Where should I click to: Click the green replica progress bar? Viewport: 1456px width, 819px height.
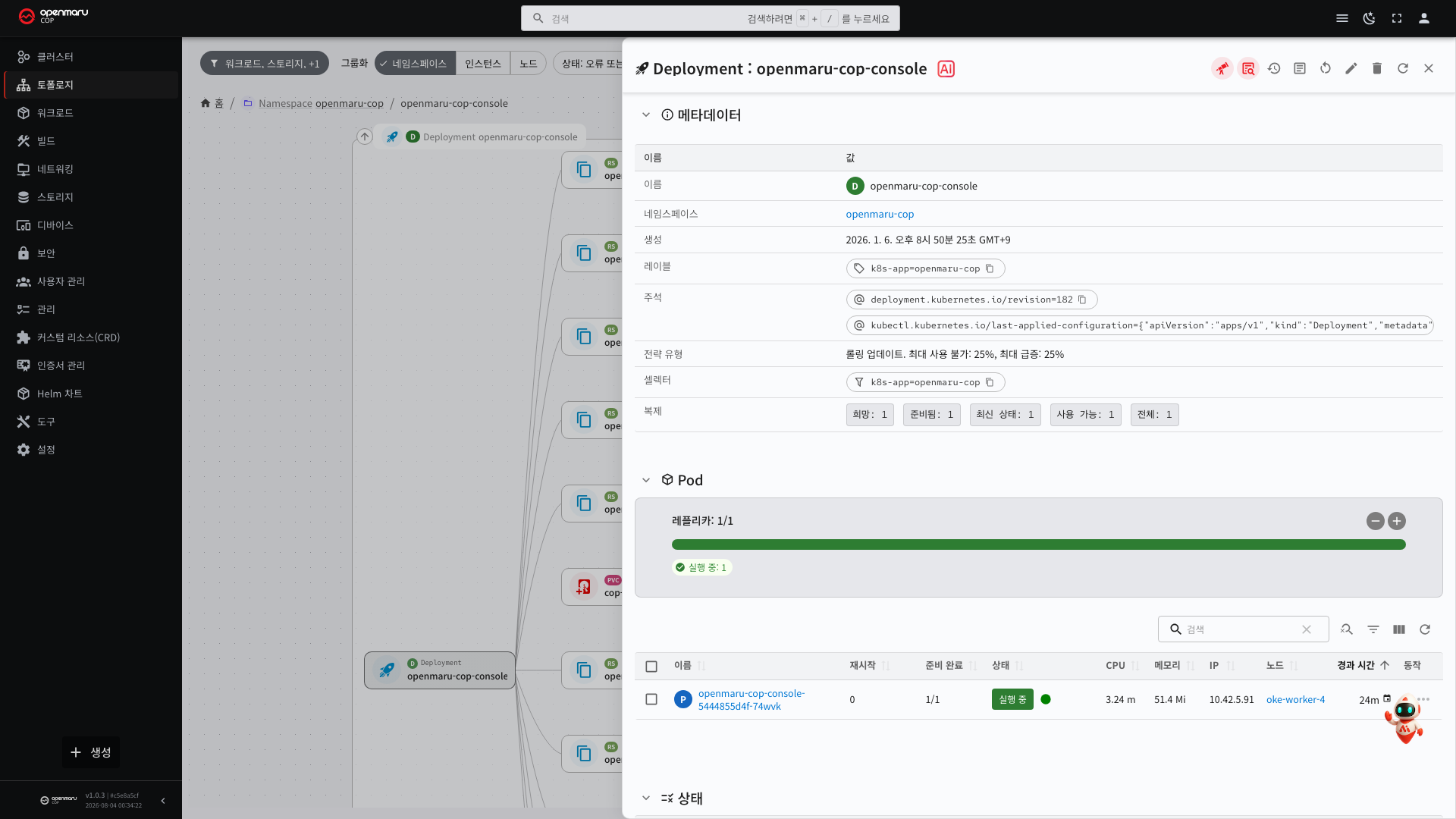click(x=1039, y=544)
